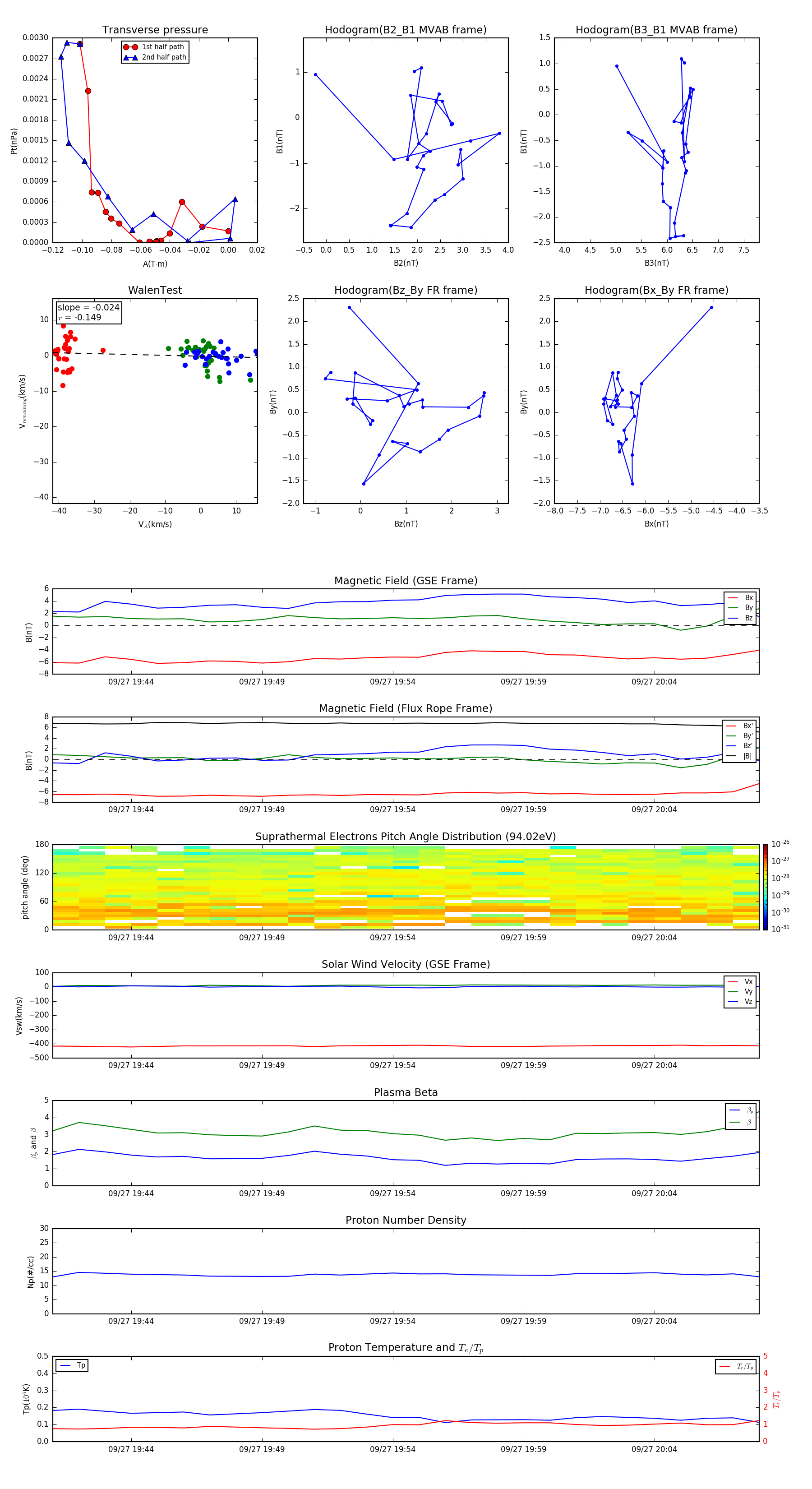Click the 'Bx(nT)' x-axis label
812x1489 pixels.
(656, 524)
